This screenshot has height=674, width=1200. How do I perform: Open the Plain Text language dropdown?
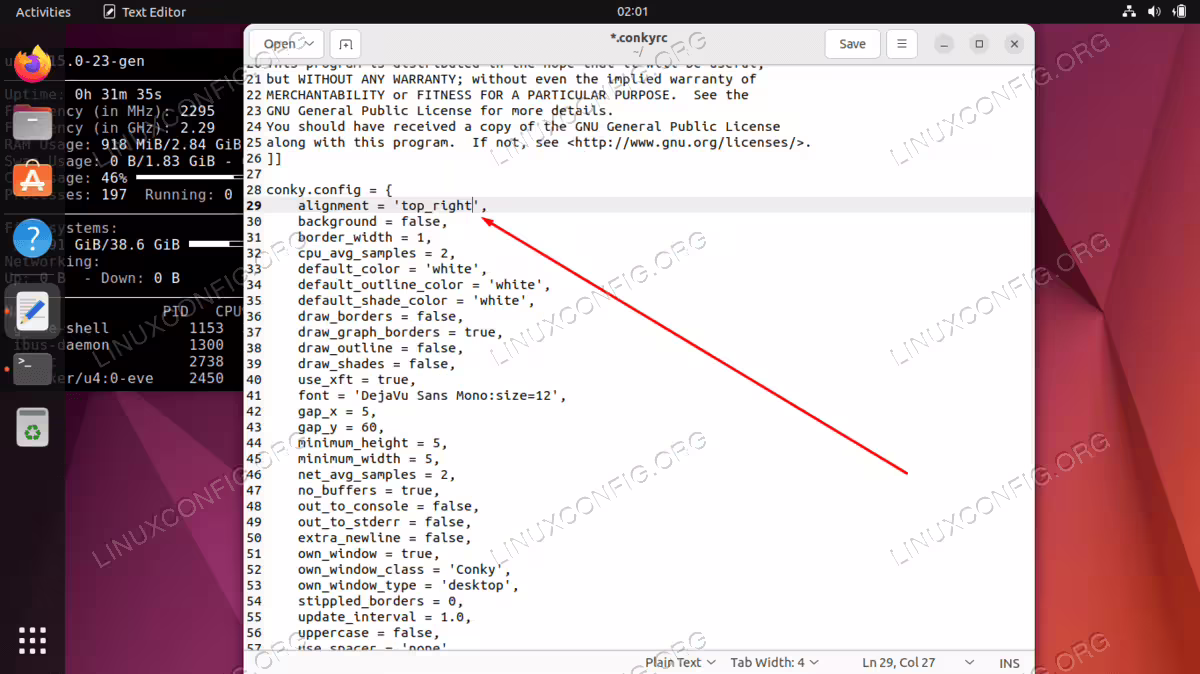pos(681,662)
